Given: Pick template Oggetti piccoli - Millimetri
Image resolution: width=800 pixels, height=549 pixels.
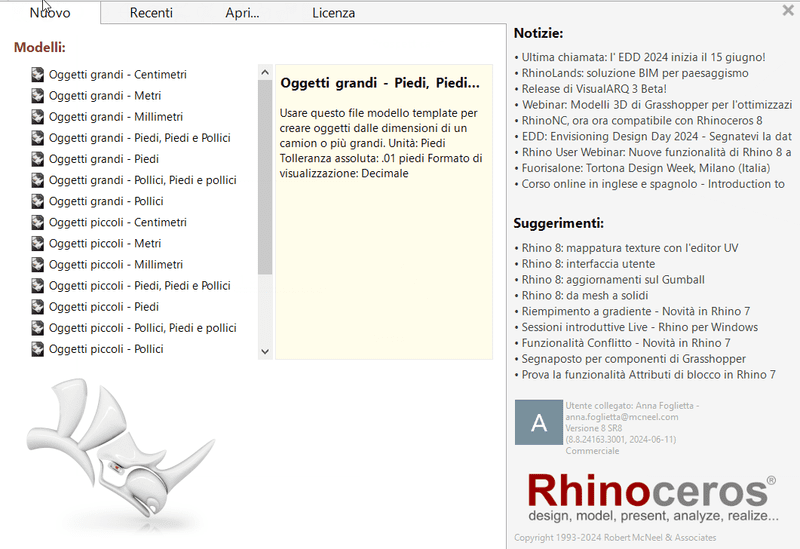Looking at the screenshot, I should [x=116, y=265].
